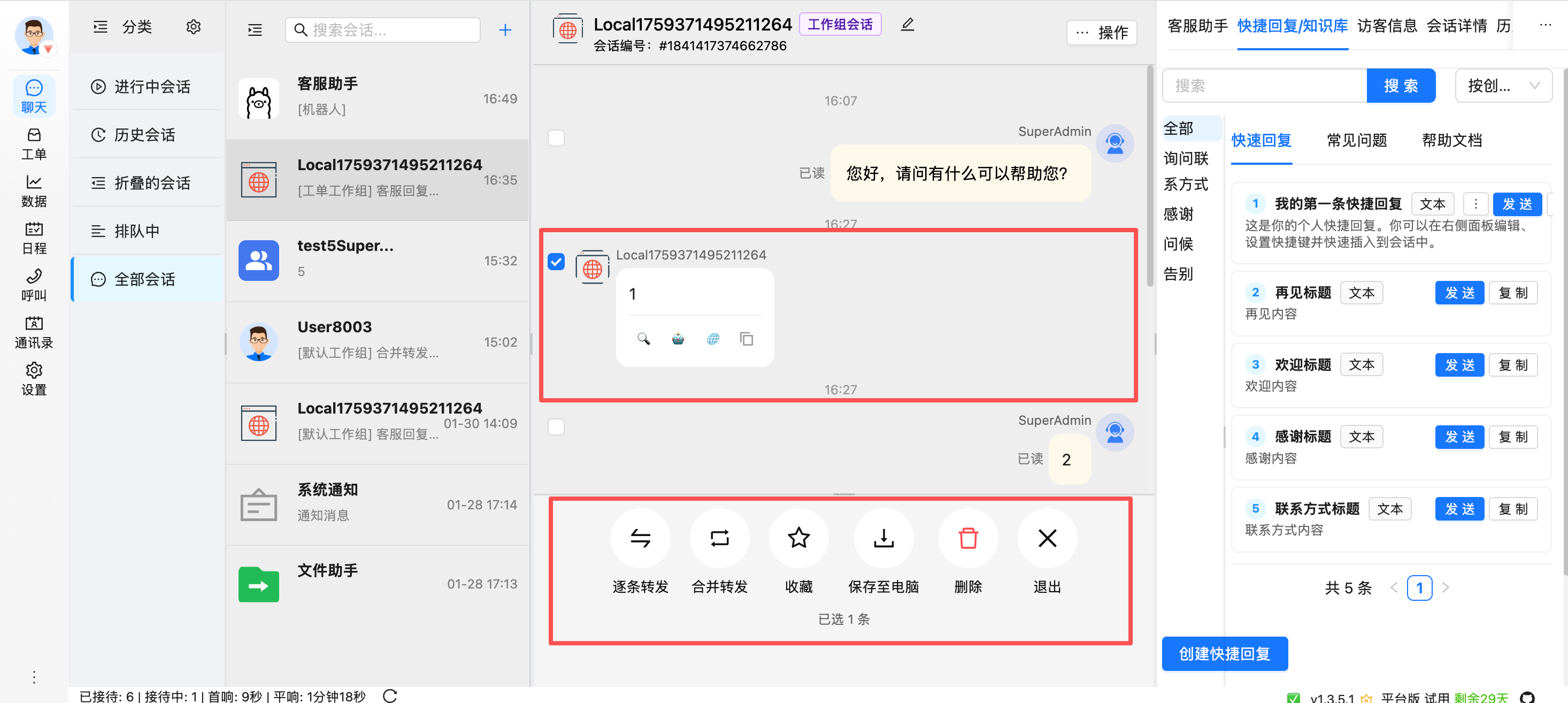Click the 退出 X icon
Viewport: 1568px width, 703px height.
pos(1047,538)
